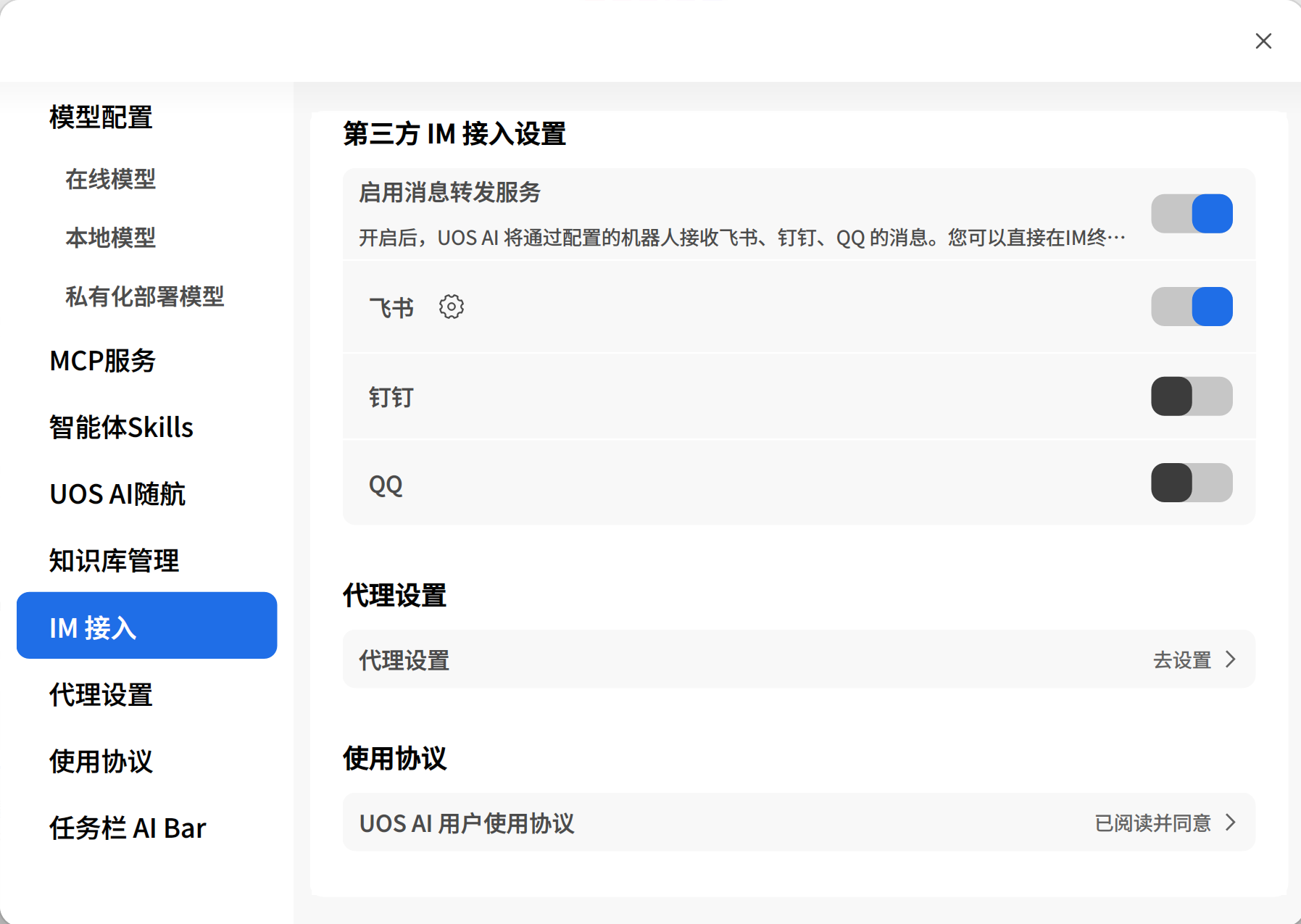Disable the 启用消息转发服务 switch
The width and height of the screenshot is (1301, 924).
pos(1192,213)
